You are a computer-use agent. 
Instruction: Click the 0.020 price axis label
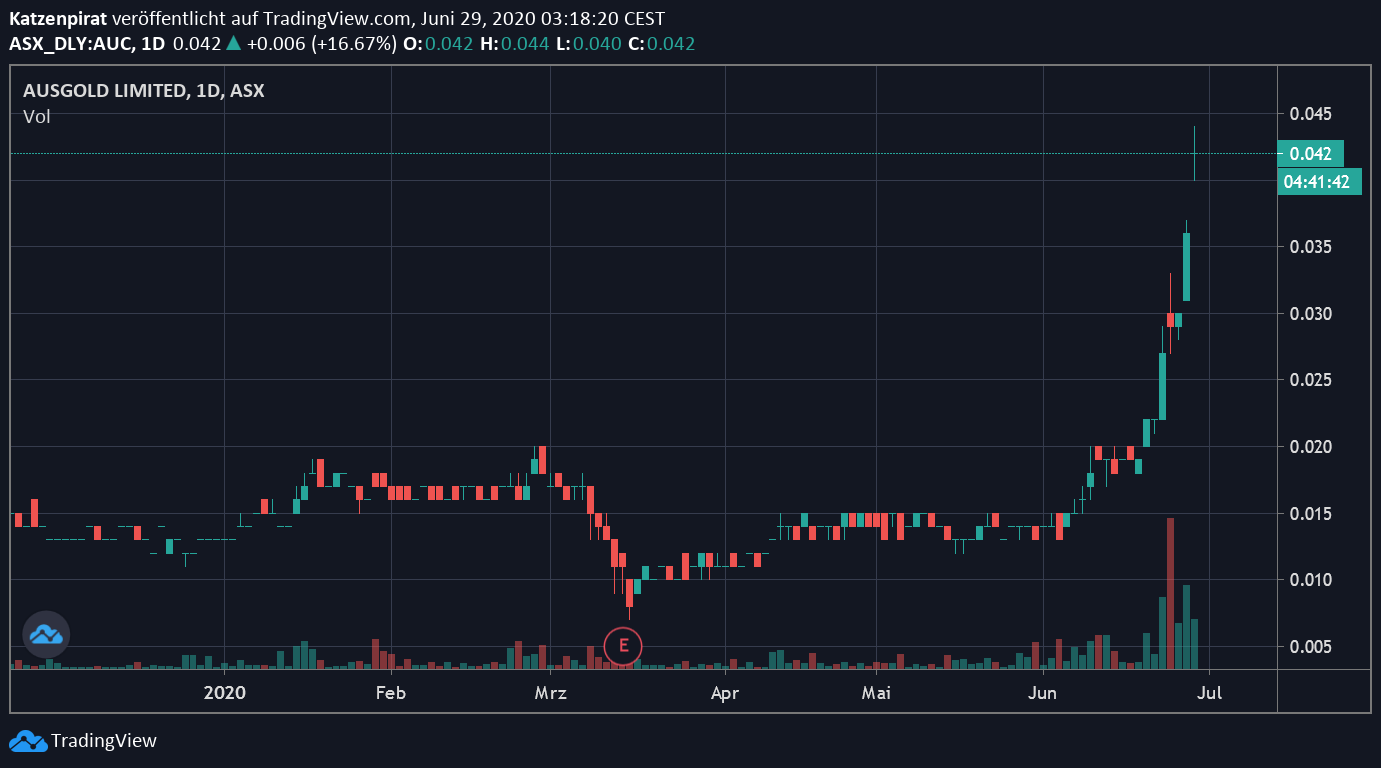click(x=1311, y=446)
